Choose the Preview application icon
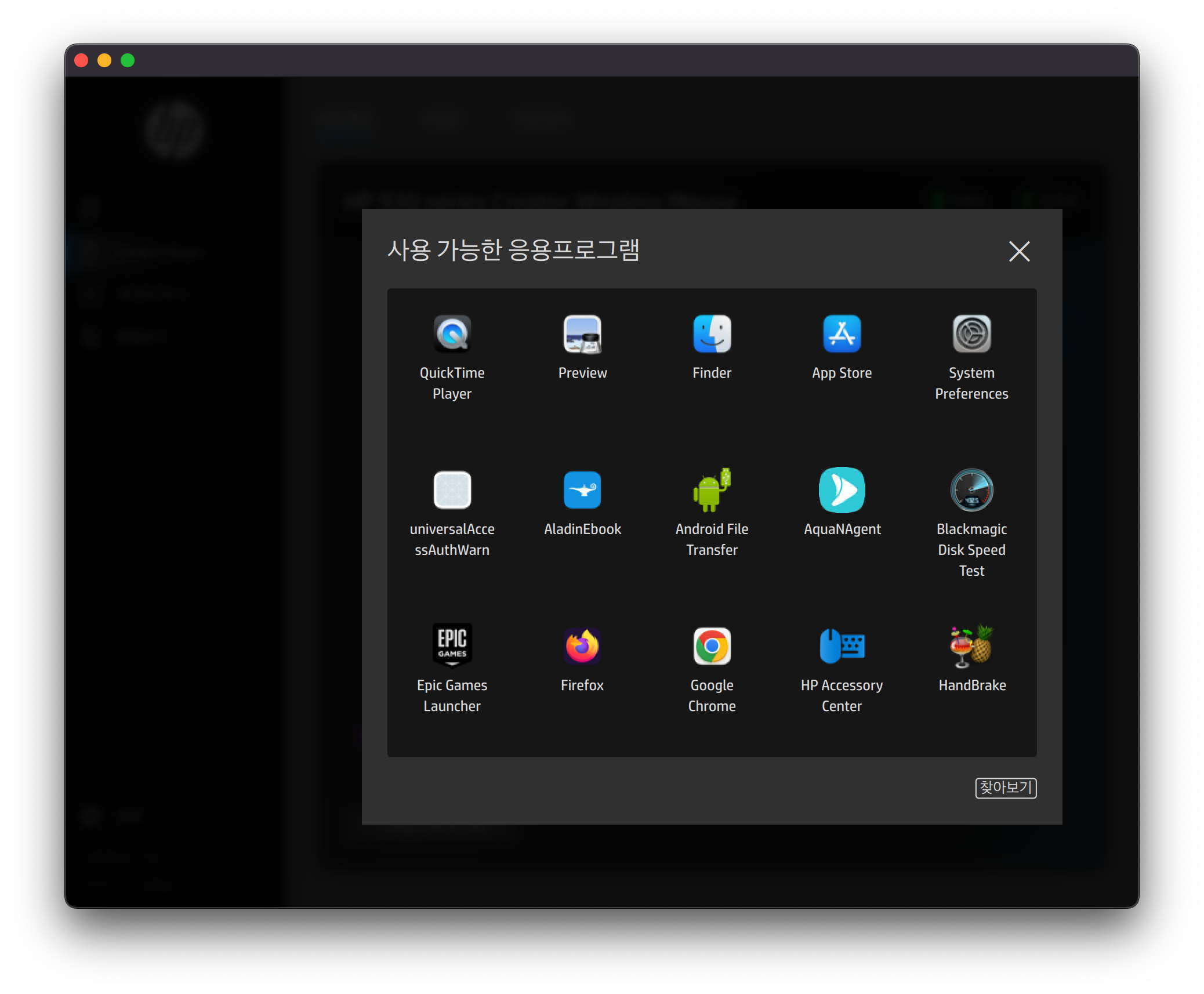 coord(582,334)
